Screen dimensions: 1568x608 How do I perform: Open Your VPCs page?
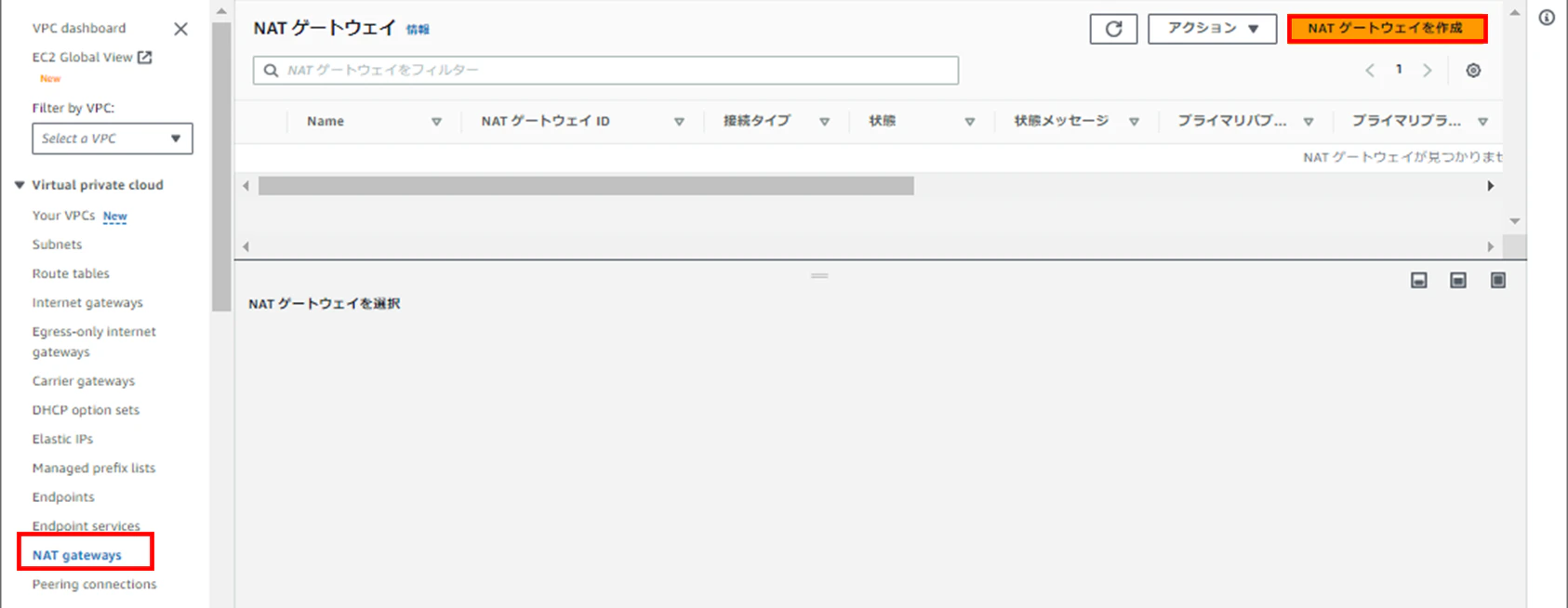63,216
